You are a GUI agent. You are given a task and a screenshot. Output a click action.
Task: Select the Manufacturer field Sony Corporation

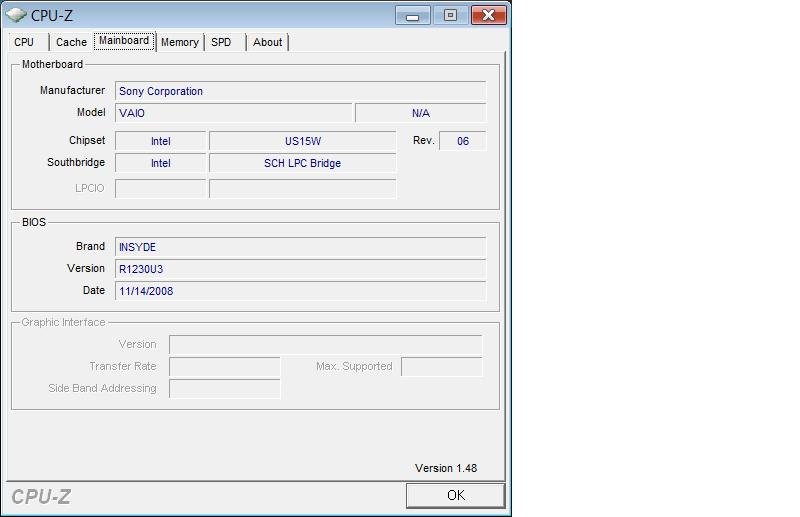pyautogui.click(x=301, y=91)
